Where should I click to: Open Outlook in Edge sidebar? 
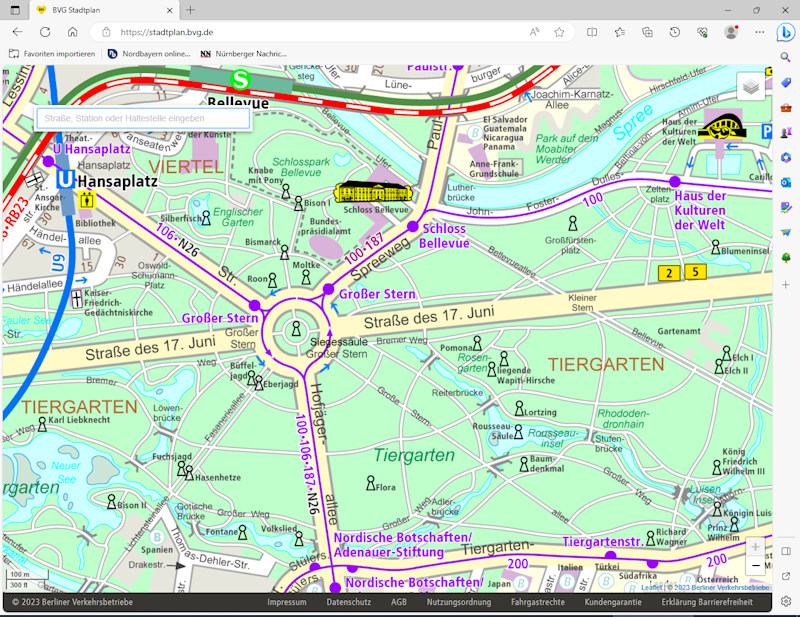point(786,182)
